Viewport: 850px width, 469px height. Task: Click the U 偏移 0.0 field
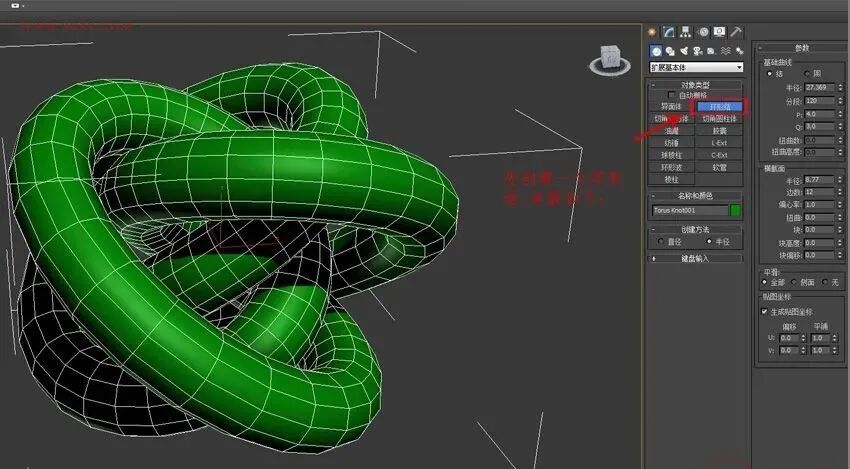788,338
